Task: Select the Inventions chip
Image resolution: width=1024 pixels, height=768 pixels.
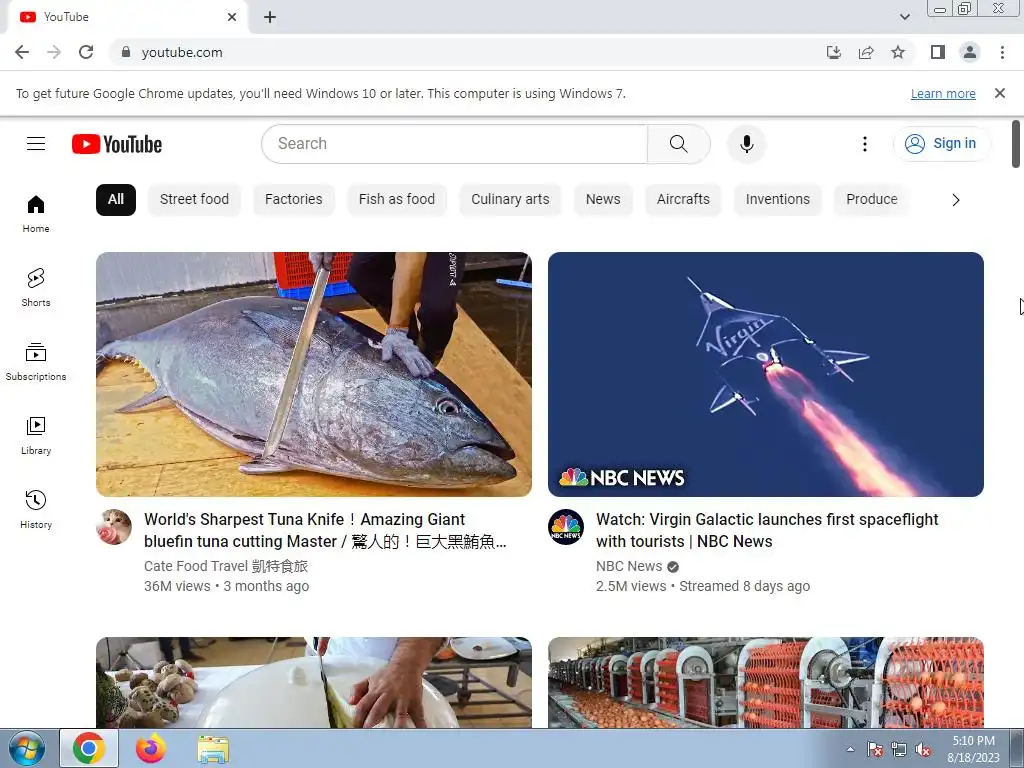Action: tap(777, 200)
